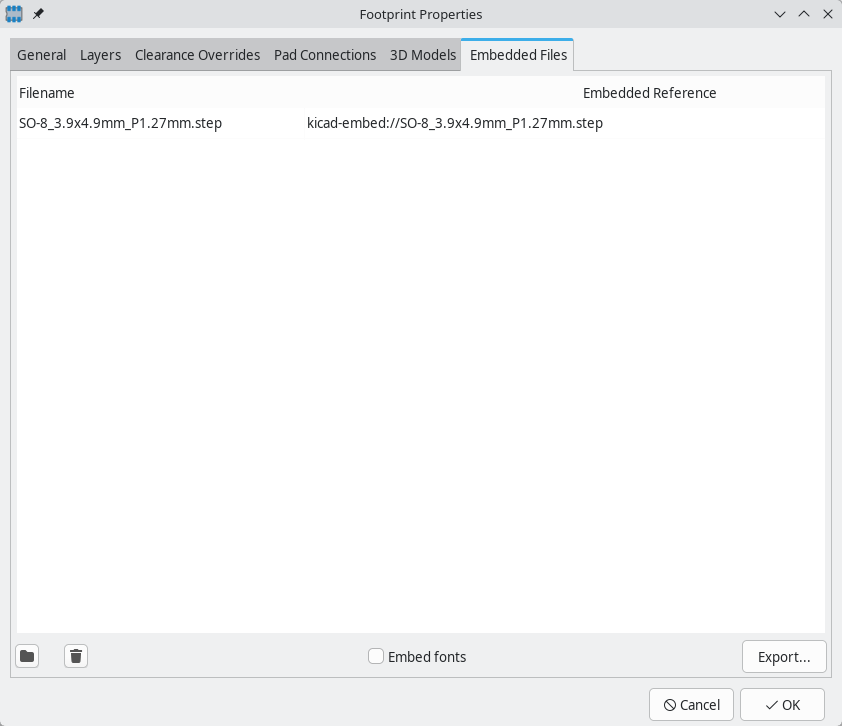Delete the selected embedded file
Screen dimensions: 842x726
[x=75, y=656]
